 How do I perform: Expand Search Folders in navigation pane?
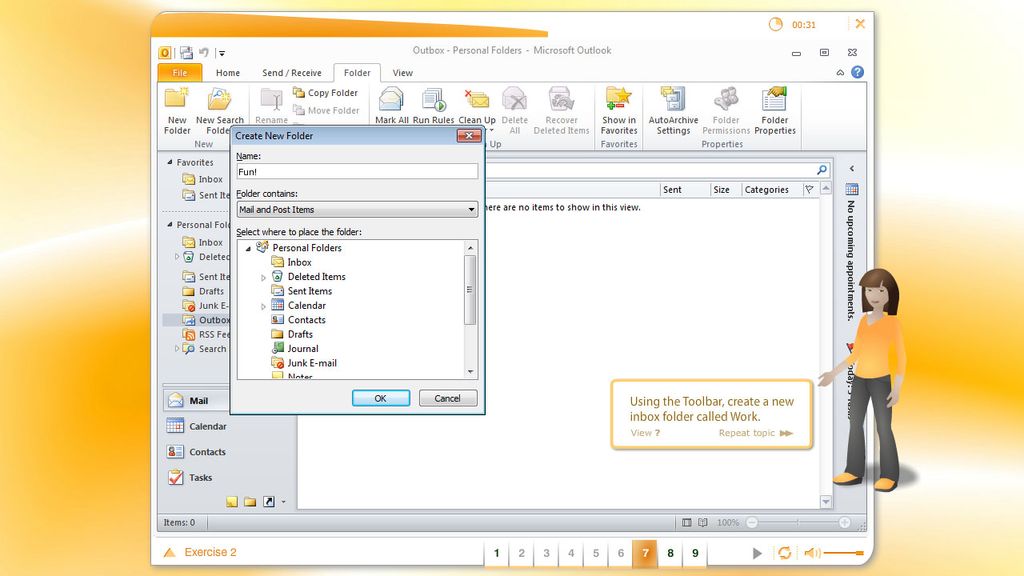tap(176, 349)
